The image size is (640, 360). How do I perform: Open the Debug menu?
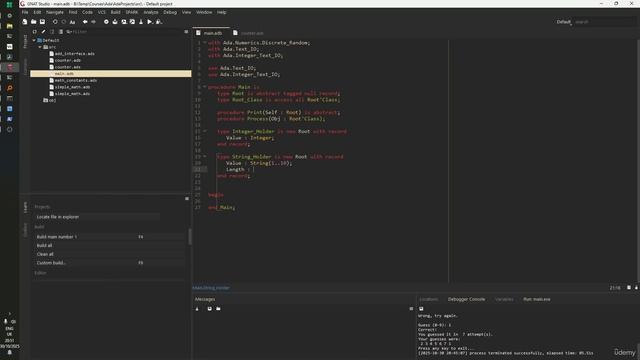tap(170, 12)
